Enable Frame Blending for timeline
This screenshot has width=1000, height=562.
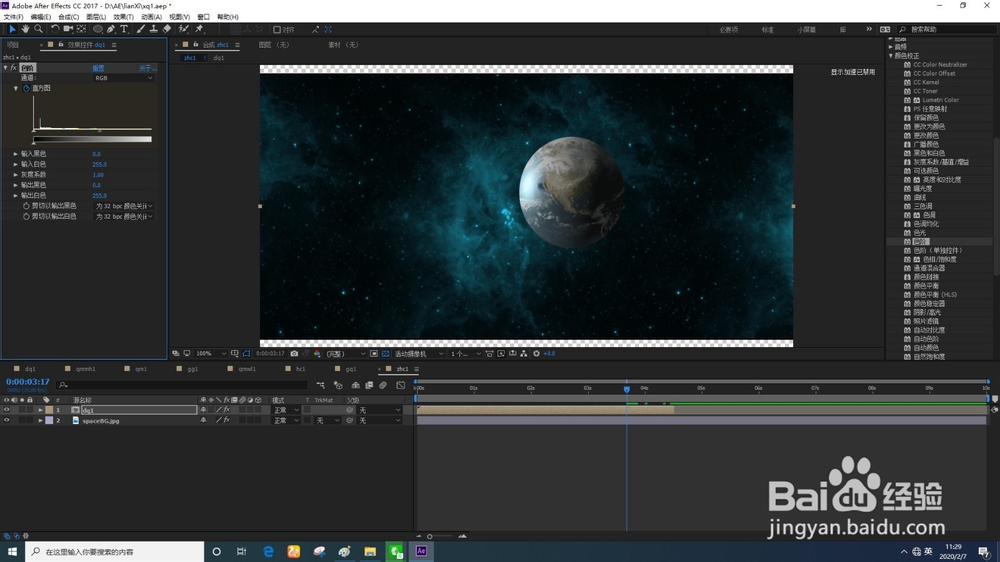coord(369,385)
